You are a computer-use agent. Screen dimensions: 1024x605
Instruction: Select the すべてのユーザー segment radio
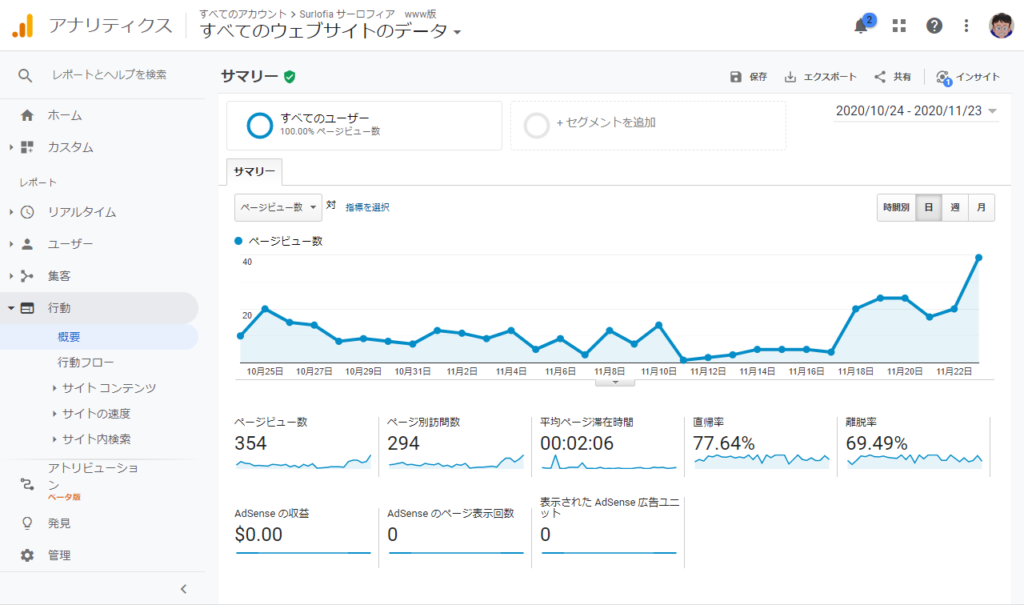tap(259, 125)
